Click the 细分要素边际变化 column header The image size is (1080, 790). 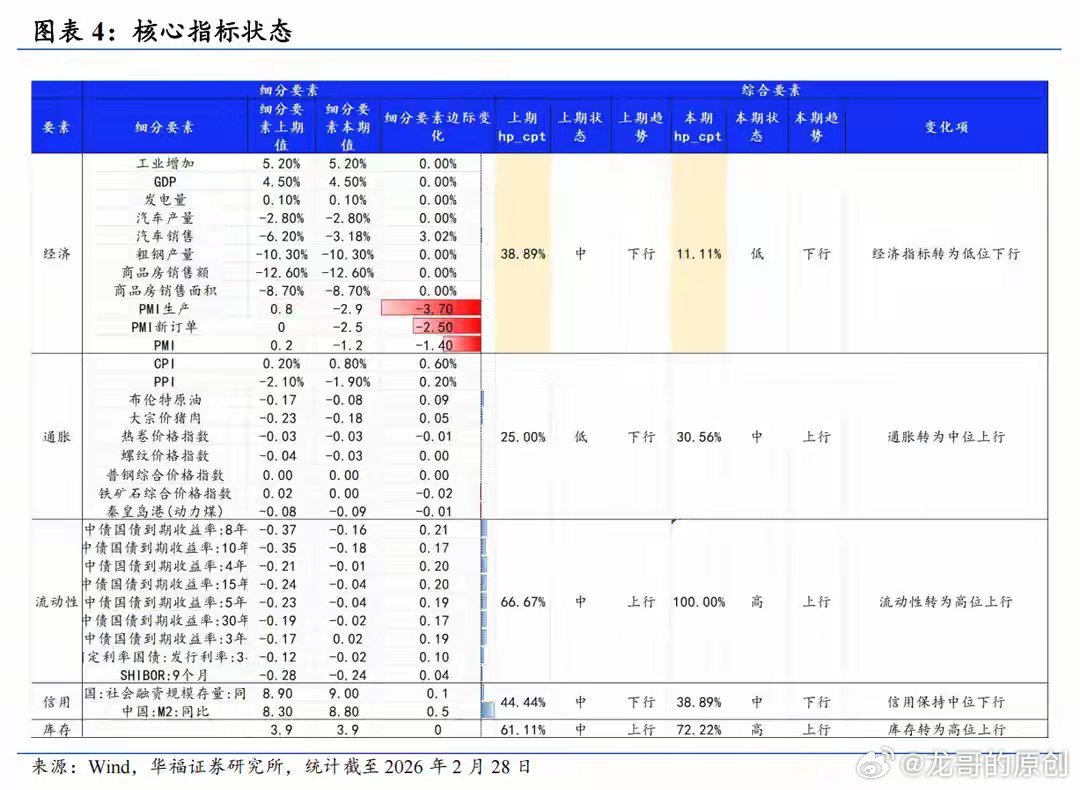click(x=437, y=127)
